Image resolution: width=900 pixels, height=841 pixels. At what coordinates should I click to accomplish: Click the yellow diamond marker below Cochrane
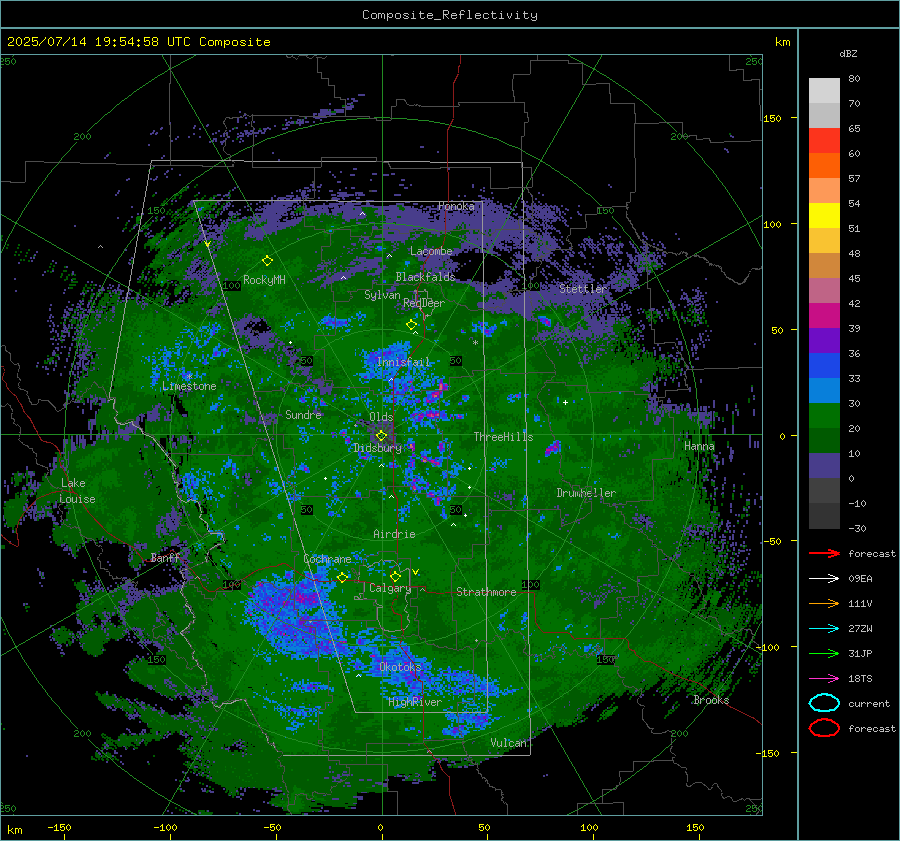342,577
